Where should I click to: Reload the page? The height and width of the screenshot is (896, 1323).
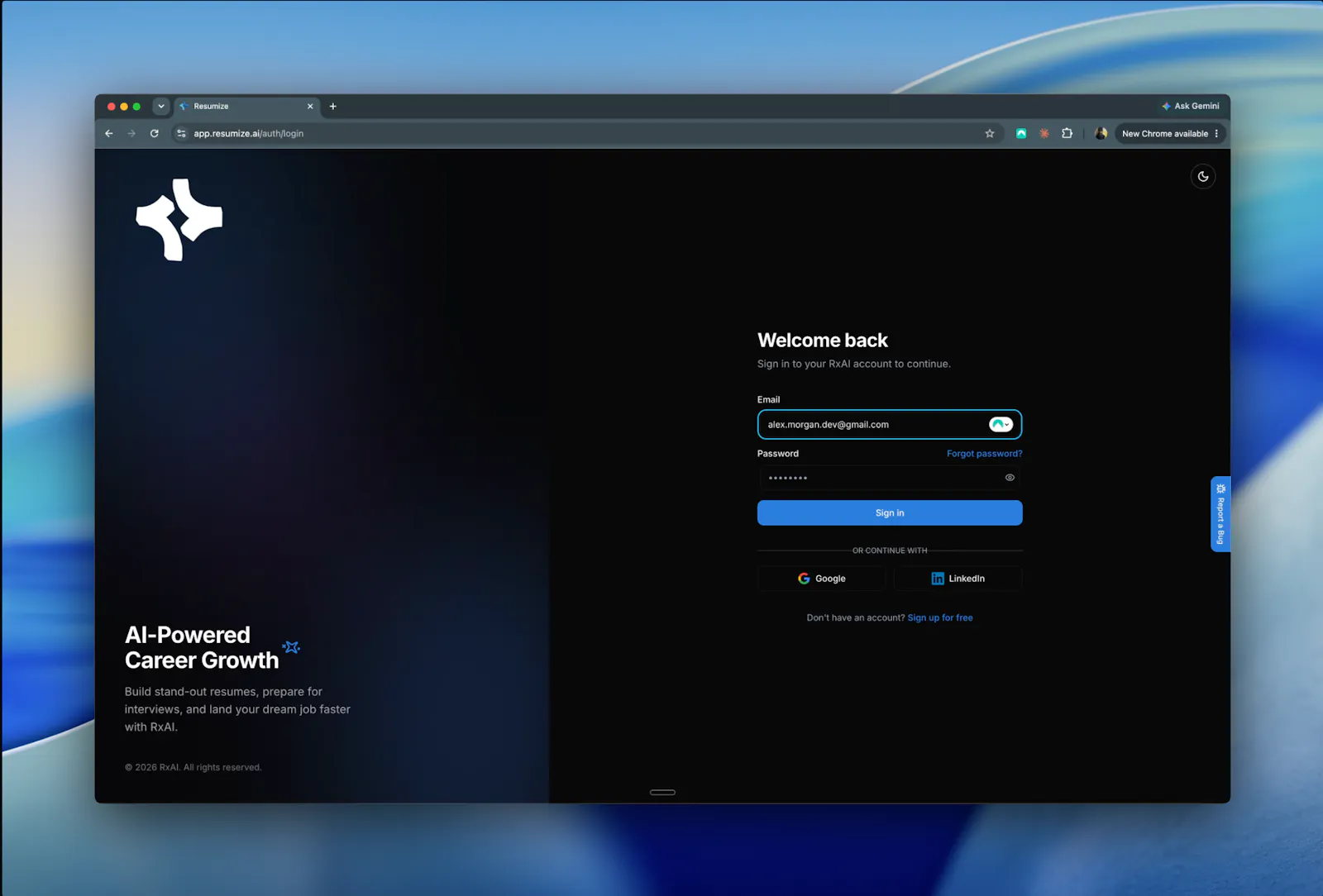154,133
